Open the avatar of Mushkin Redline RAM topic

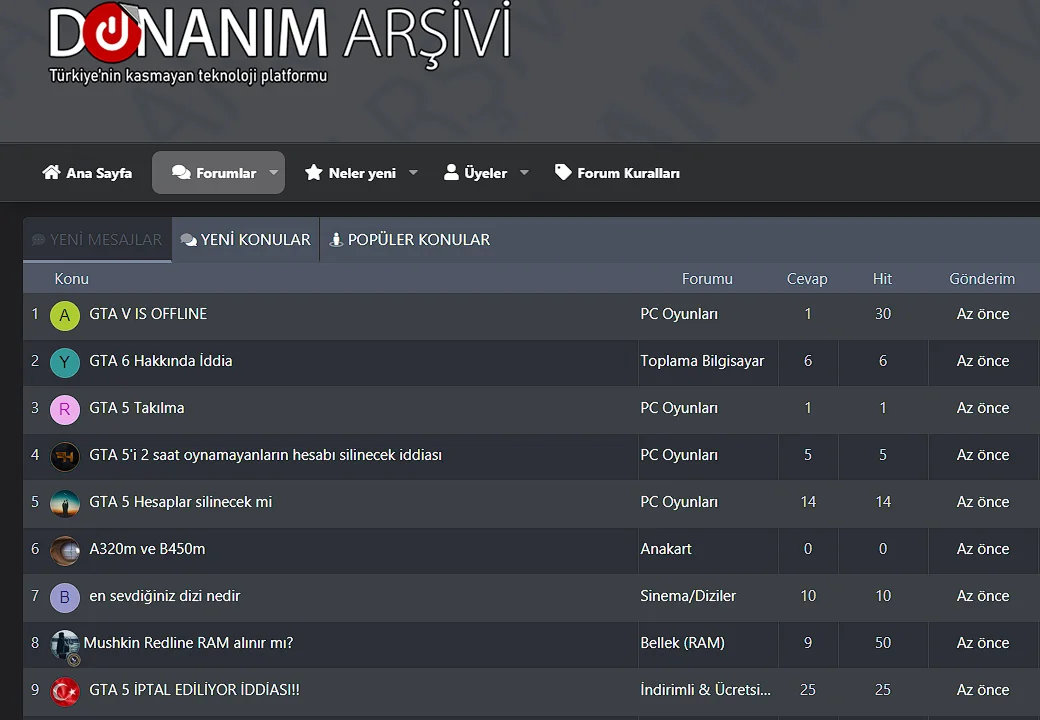[x=65, y=645]
